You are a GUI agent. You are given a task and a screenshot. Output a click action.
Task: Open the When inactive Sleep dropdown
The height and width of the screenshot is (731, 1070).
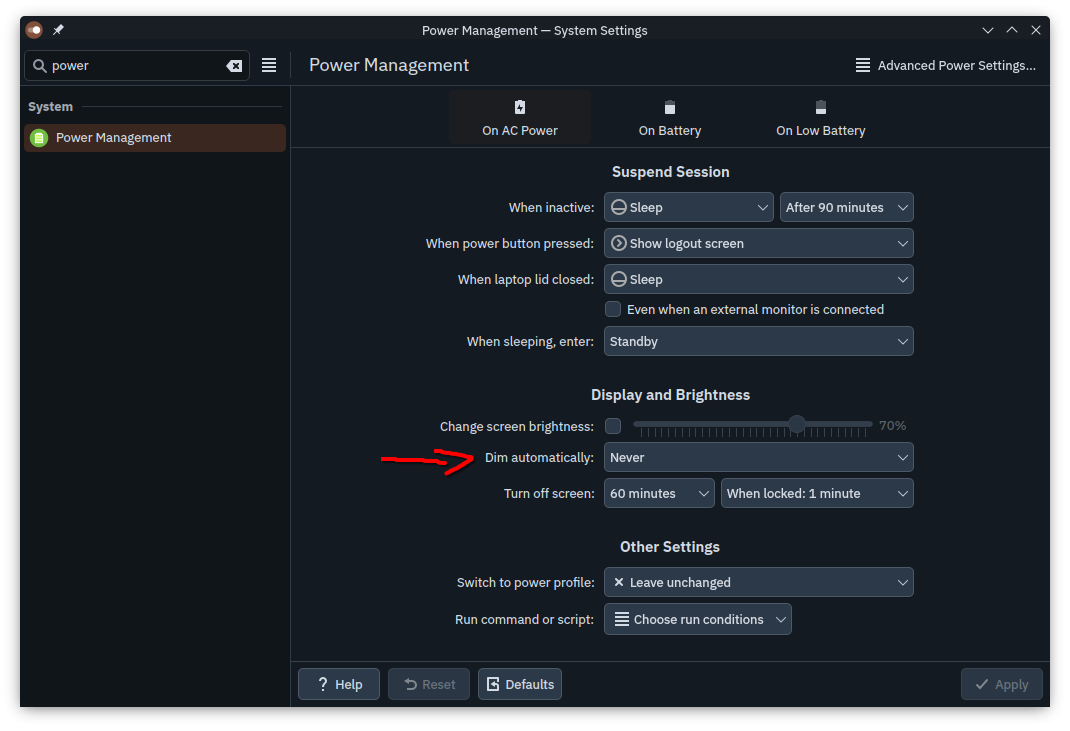coord(688,208)
